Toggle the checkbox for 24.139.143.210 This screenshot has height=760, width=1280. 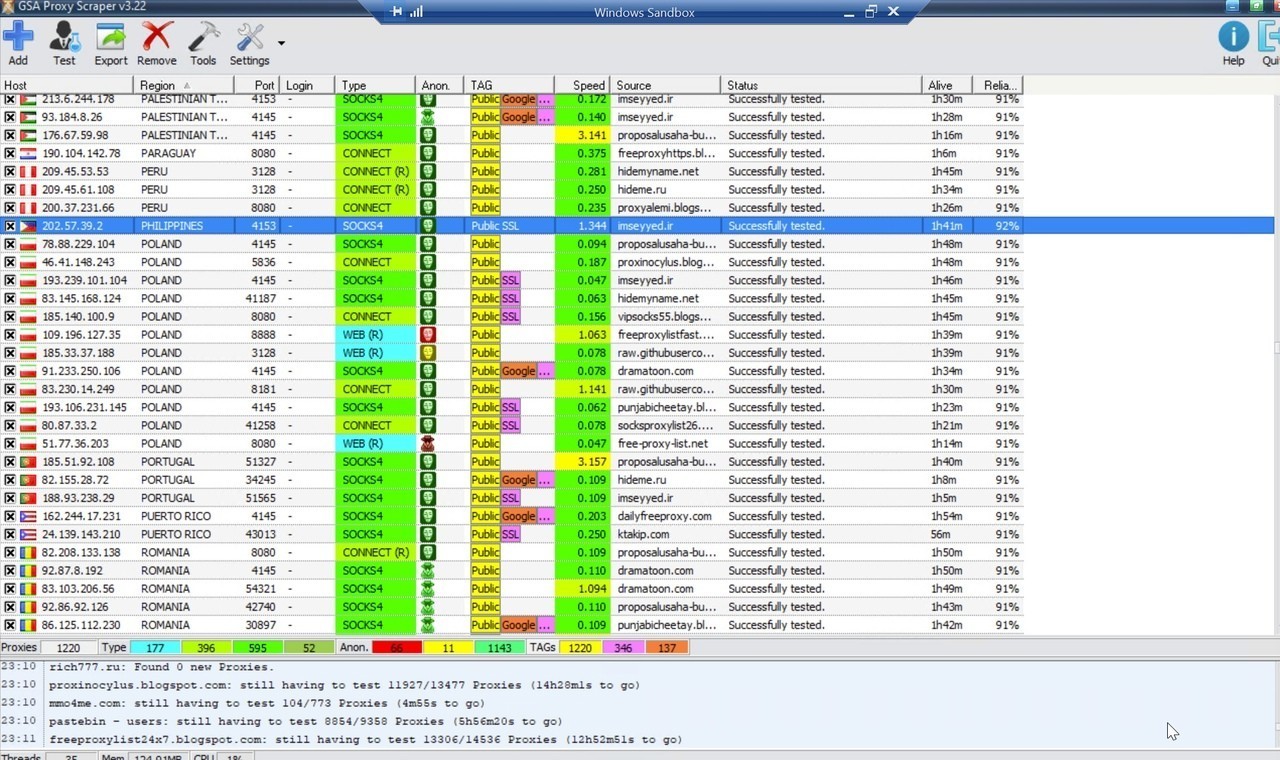(10, 535)
